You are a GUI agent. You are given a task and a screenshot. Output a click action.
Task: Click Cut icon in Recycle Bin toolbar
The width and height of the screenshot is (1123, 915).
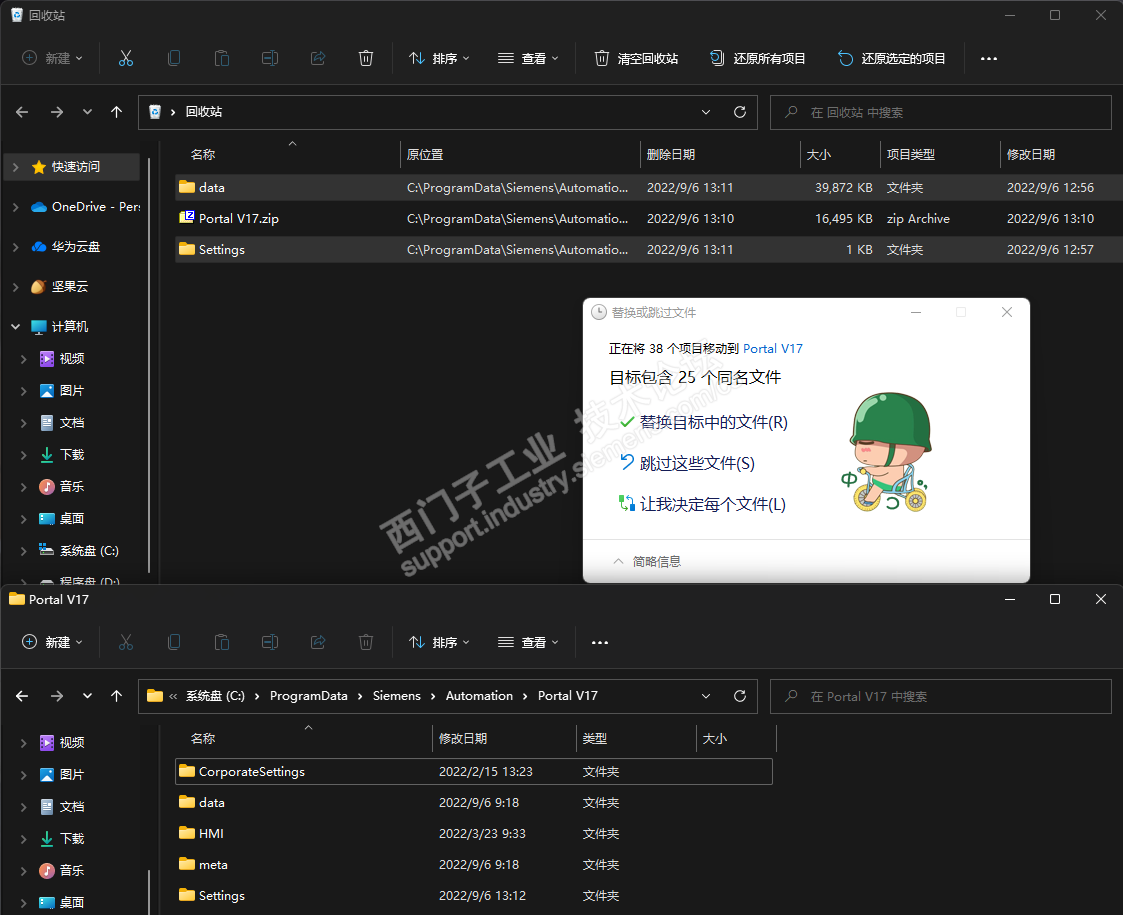point(126,59)
